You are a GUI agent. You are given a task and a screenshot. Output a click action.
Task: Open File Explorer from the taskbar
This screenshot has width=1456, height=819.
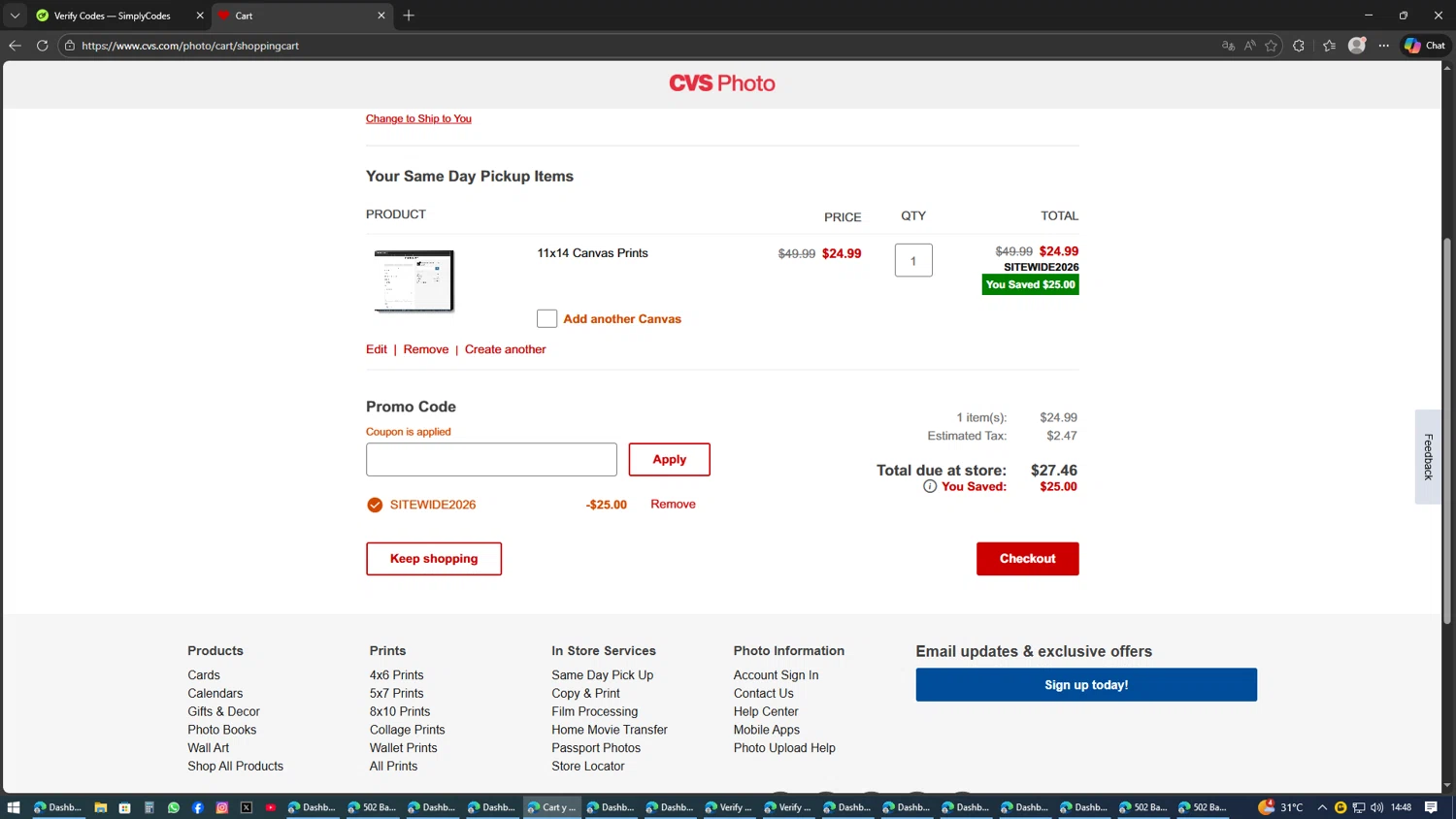100,807
